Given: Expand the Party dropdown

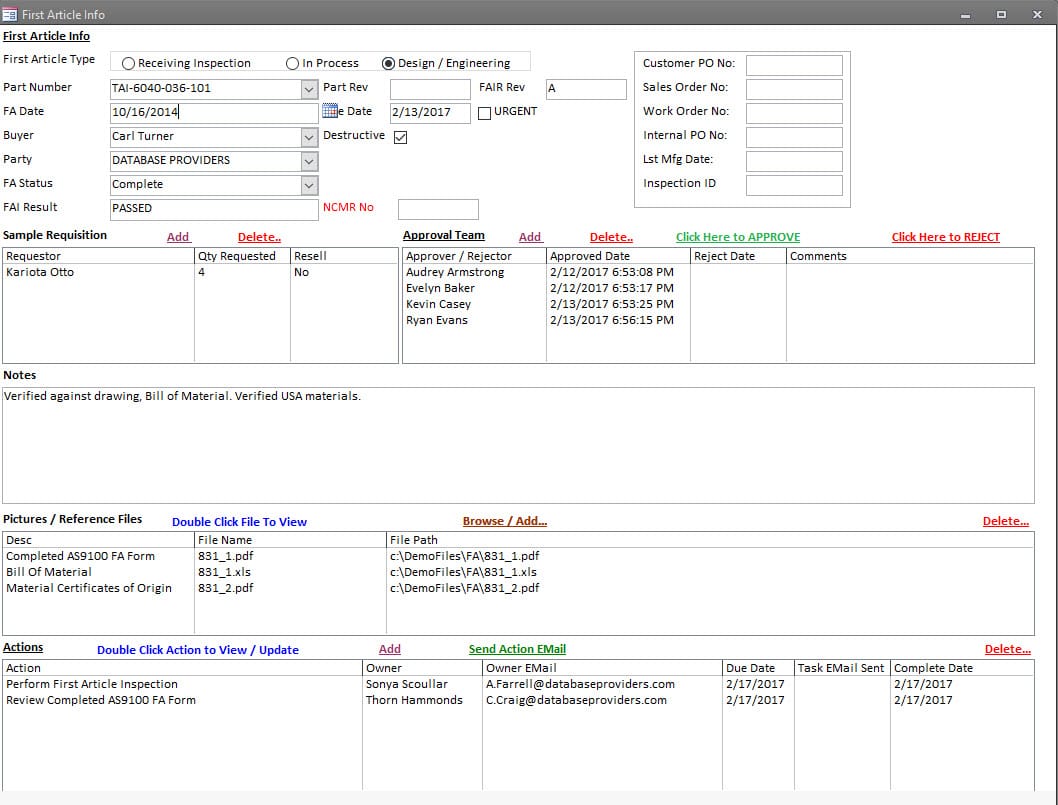Looking at the screenshot, I should 309,161.
